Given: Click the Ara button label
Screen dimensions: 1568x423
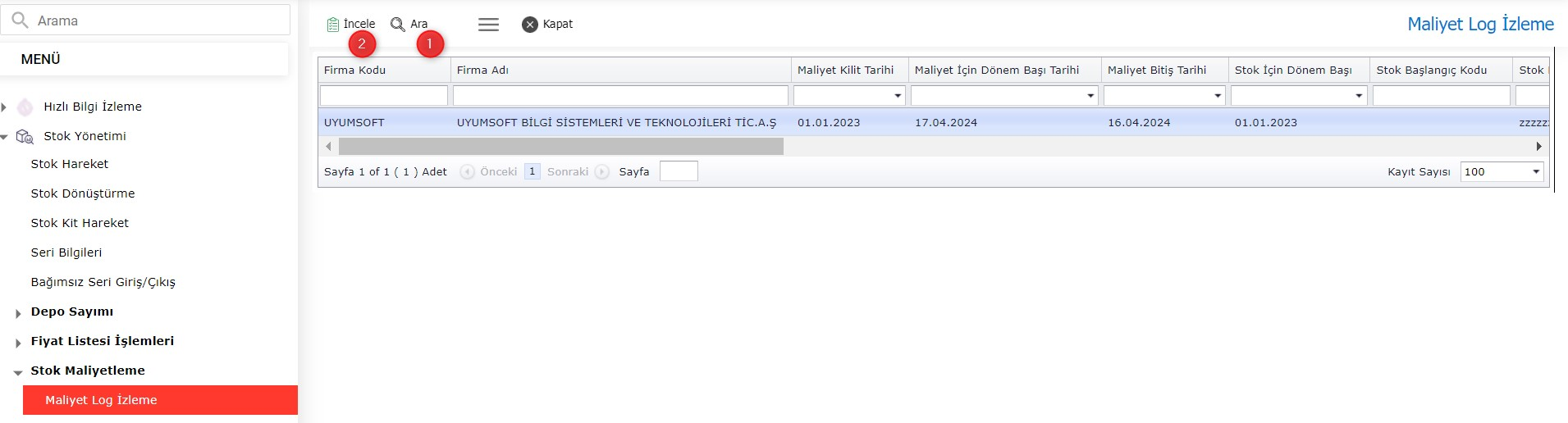Looking at the screenshot, I should tap(419, 24).
